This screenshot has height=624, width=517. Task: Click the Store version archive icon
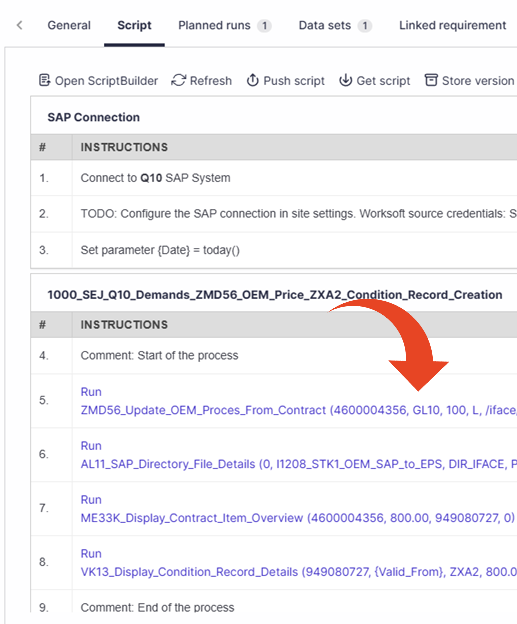431,80
